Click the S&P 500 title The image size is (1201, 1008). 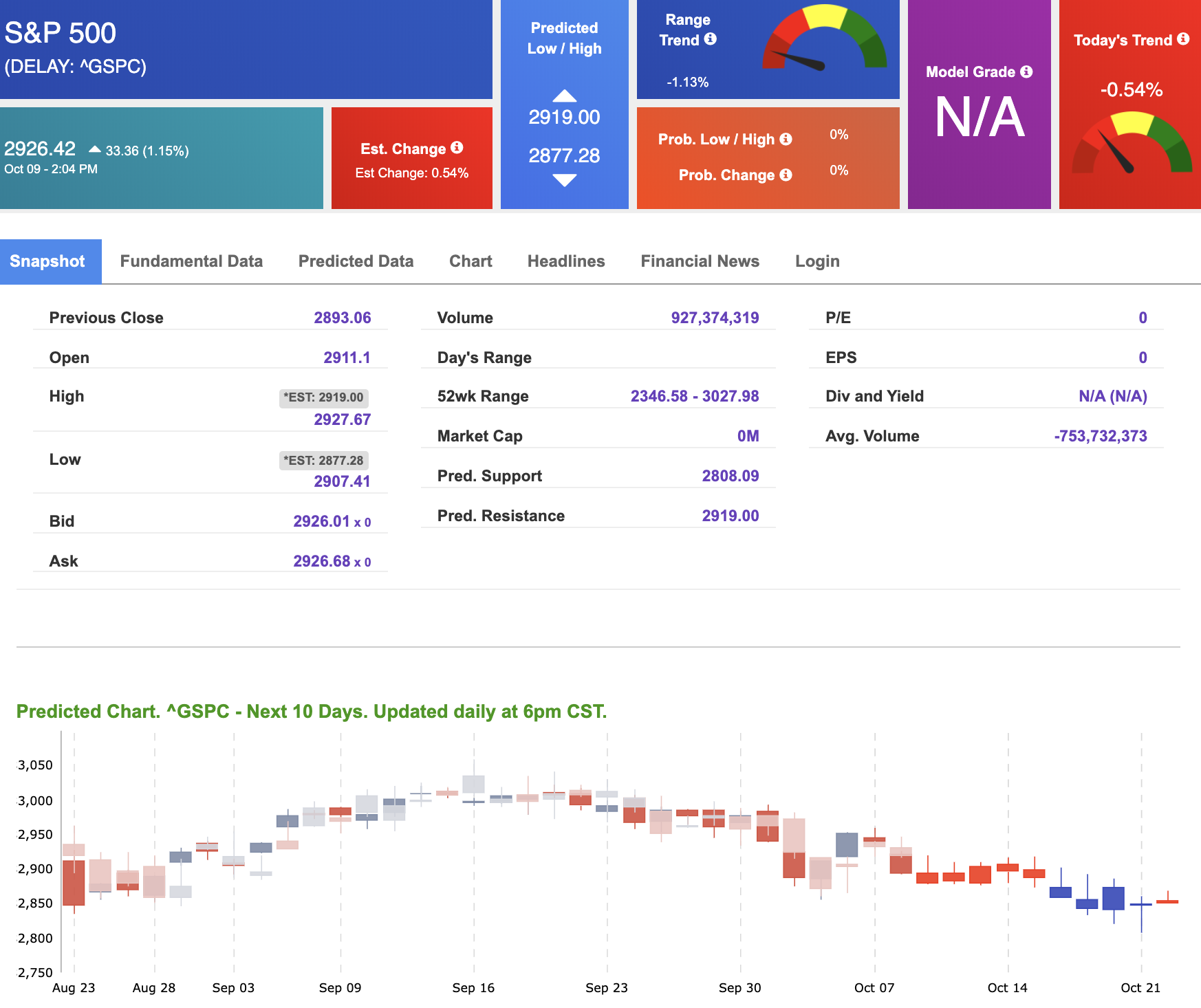[x=61, y=33]
